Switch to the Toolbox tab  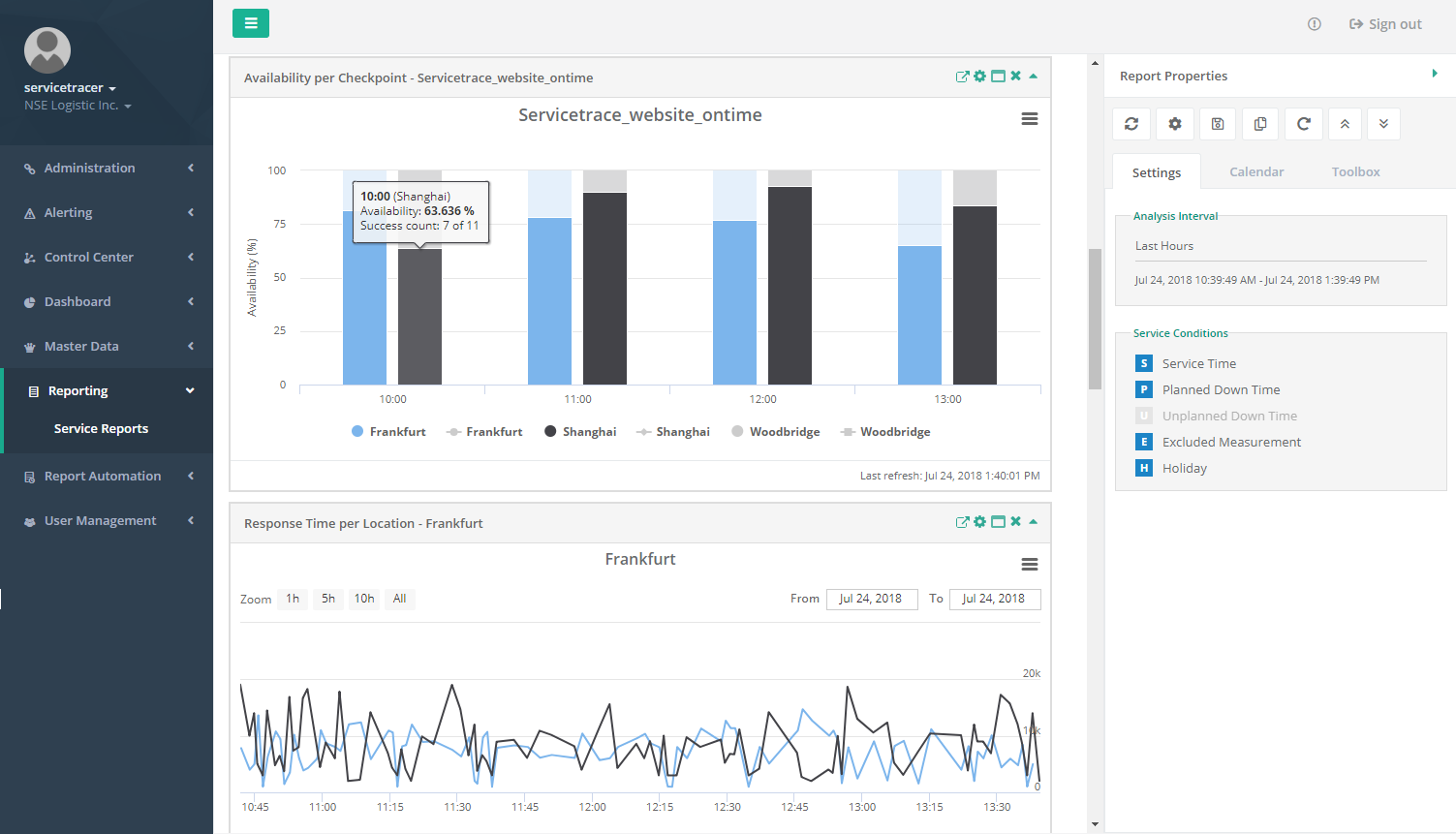click(1355, 171)
